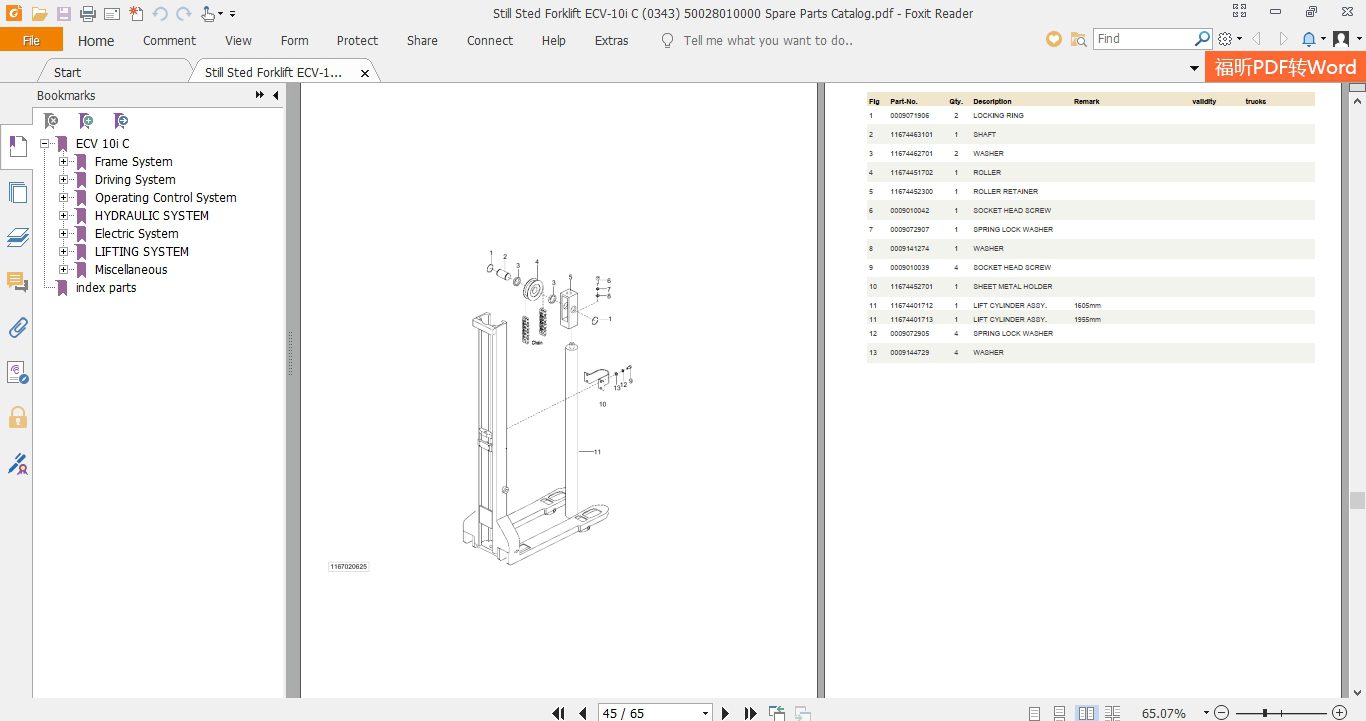Open the Attachments paperclip panel icon
1366x721 pixels.
tap(17, 327)
